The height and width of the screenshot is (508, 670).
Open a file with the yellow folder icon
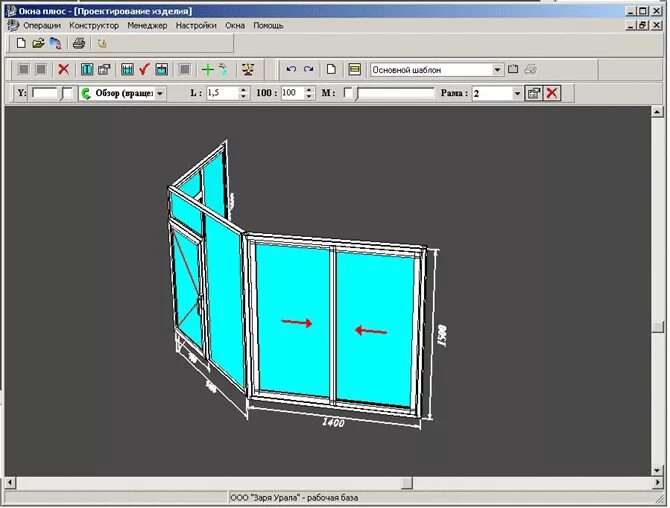pos(38,43)
